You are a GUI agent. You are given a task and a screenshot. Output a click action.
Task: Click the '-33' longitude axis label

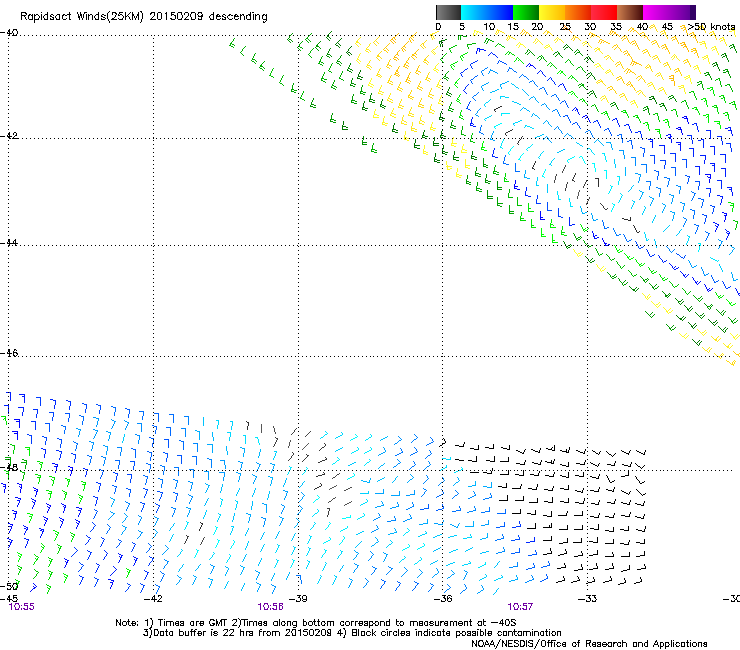point(587,599)
